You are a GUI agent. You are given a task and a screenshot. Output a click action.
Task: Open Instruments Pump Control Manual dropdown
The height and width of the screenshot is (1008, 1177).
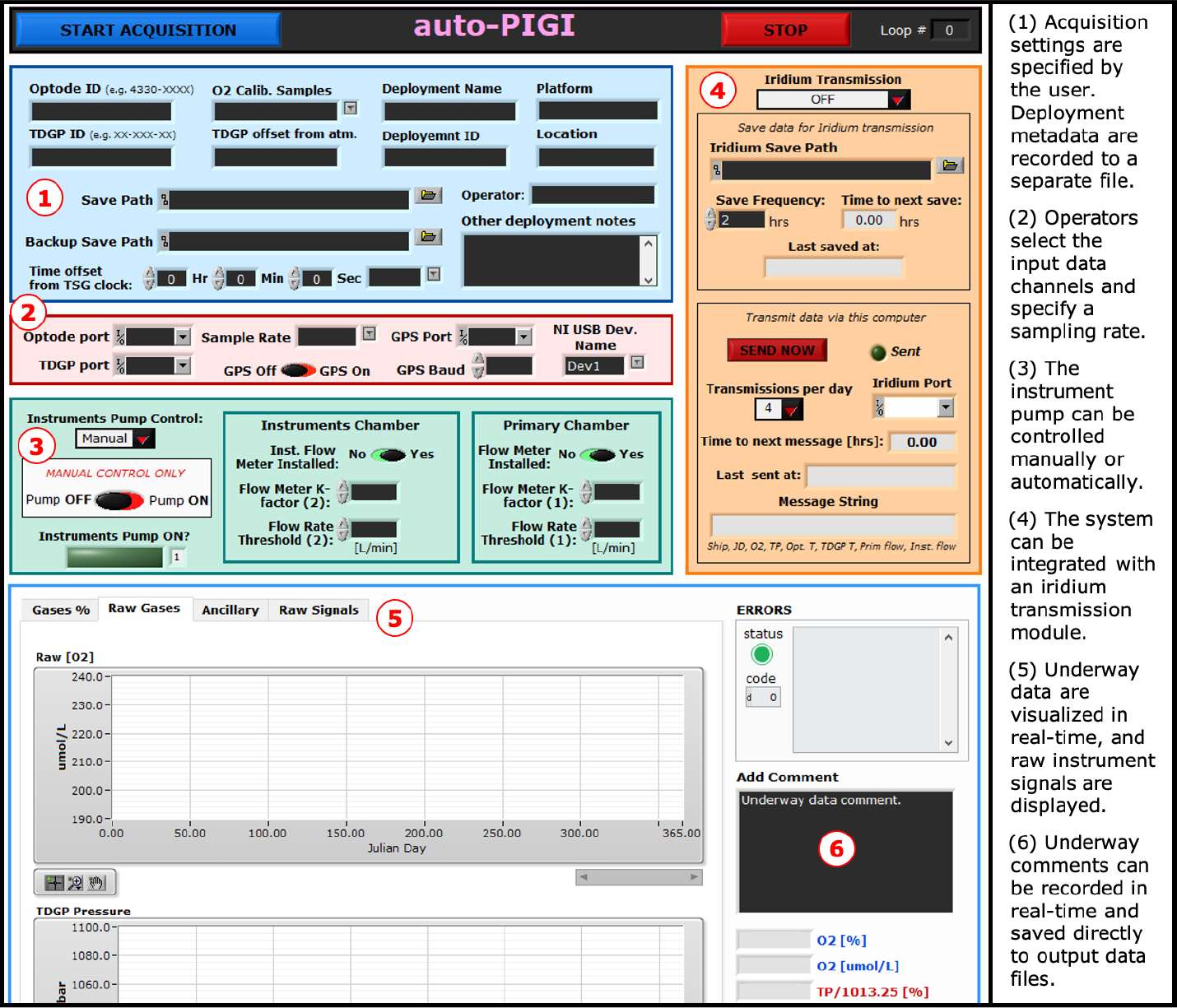click(x=143, y=439)
